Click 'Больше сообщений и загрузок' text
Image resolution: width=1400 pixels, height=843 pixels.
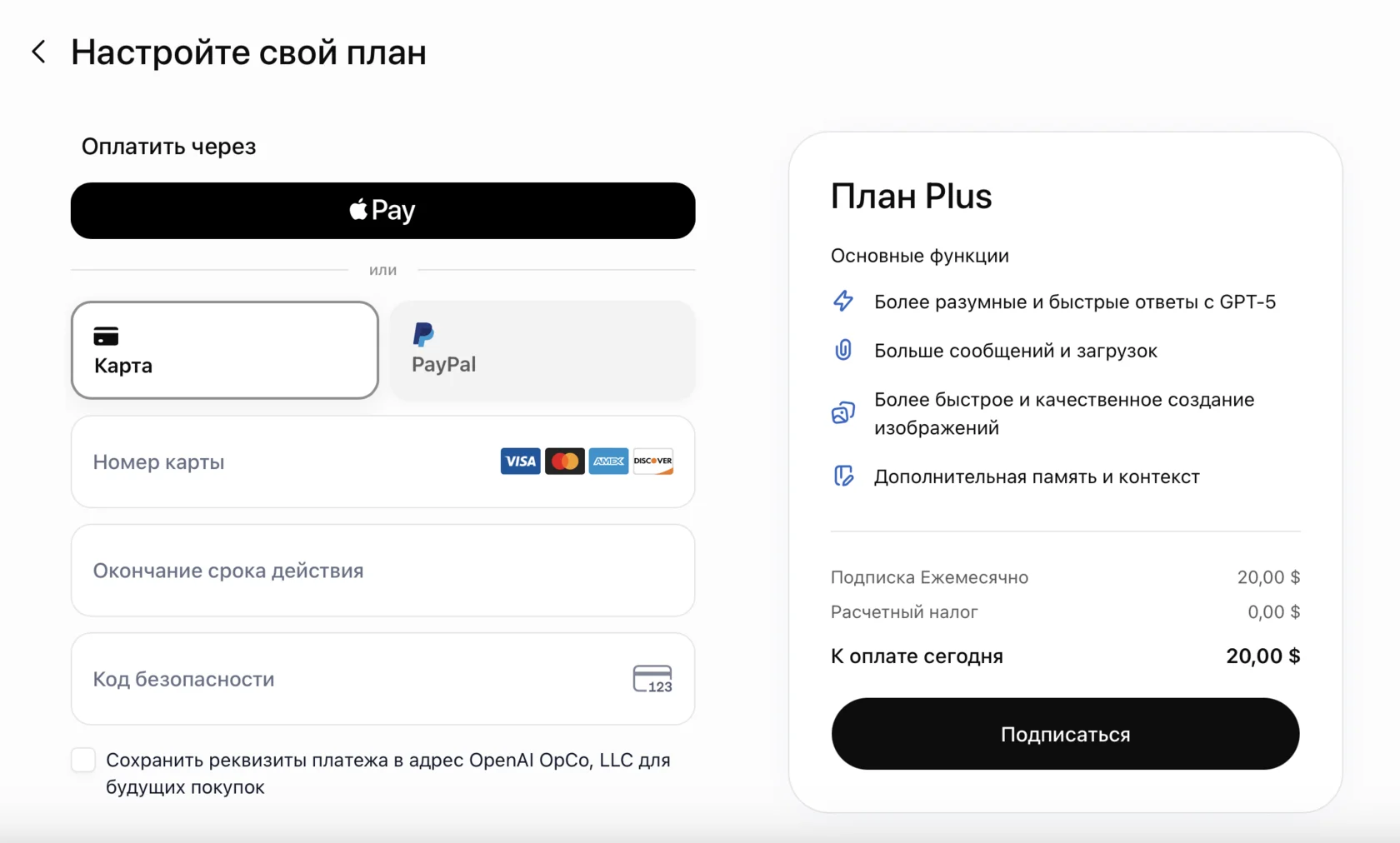[1015, 351]
